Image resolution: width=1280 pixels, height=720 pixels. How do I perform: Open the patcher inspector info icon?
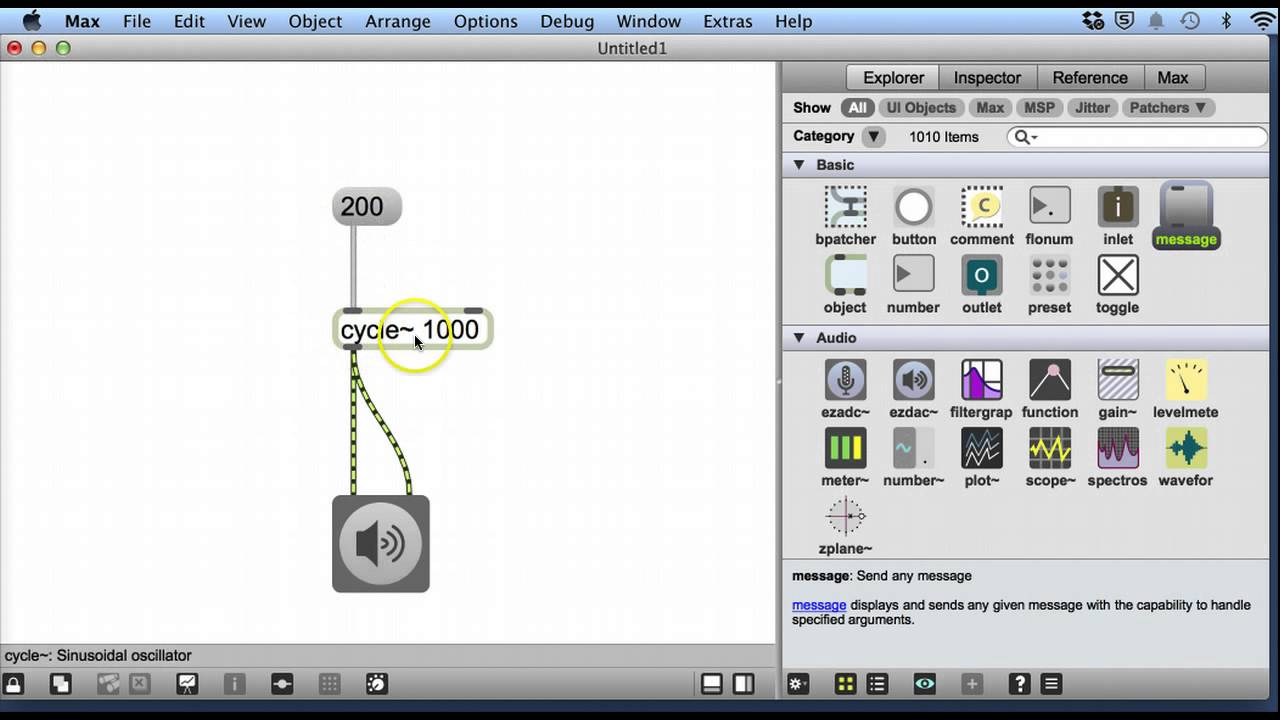pos(235,684)
